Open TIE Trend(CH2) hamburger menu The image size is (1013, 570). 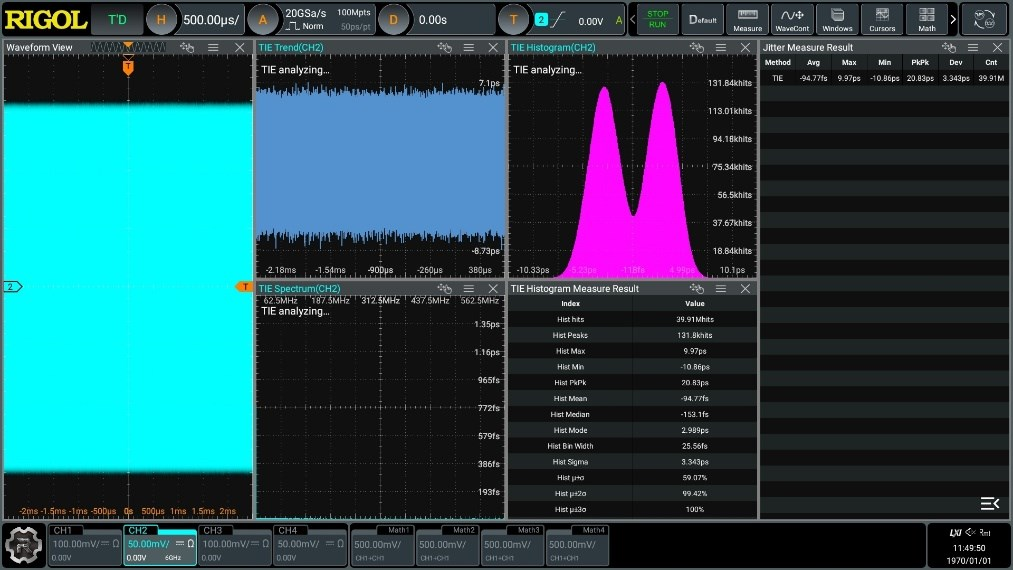tap(468, 47)
